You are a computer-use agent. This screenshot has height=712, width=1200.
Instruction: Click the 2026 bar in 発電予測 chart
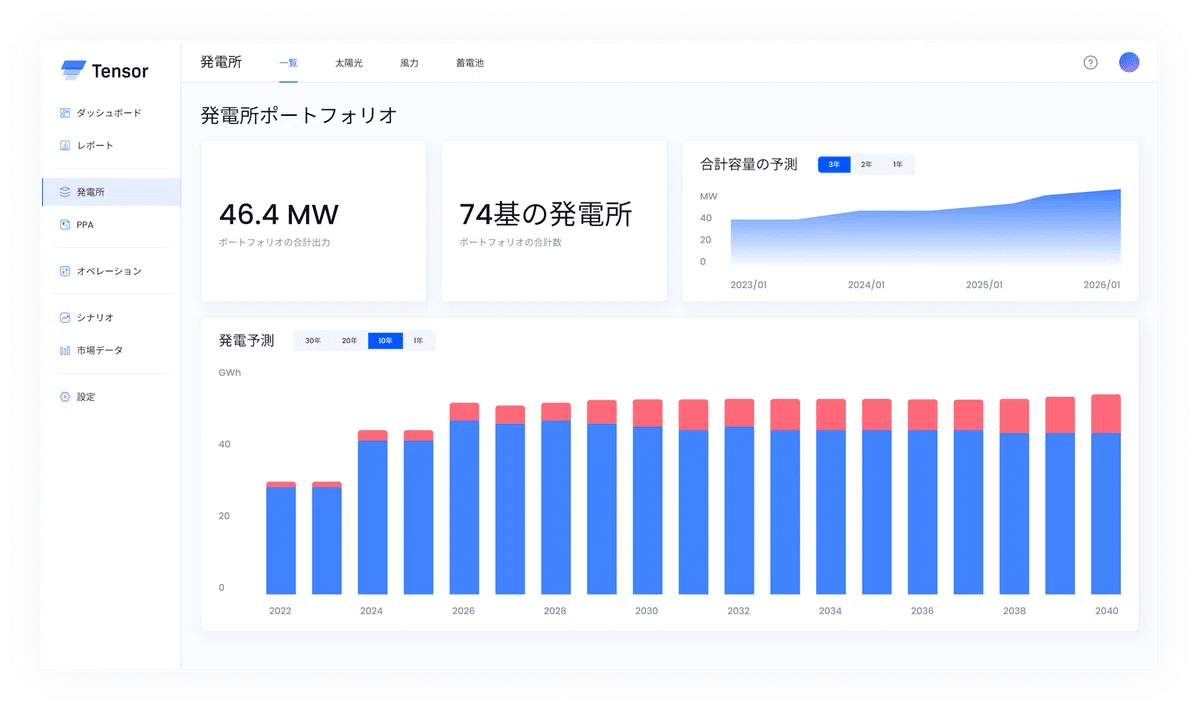point(464,499)
